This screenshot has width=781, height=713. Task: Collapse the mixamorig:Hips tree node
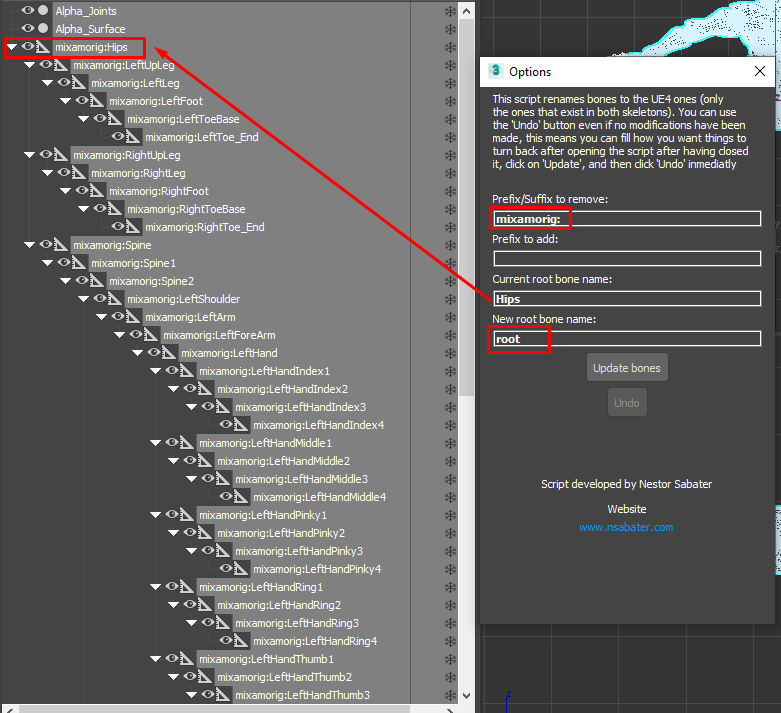coord(11,47)
